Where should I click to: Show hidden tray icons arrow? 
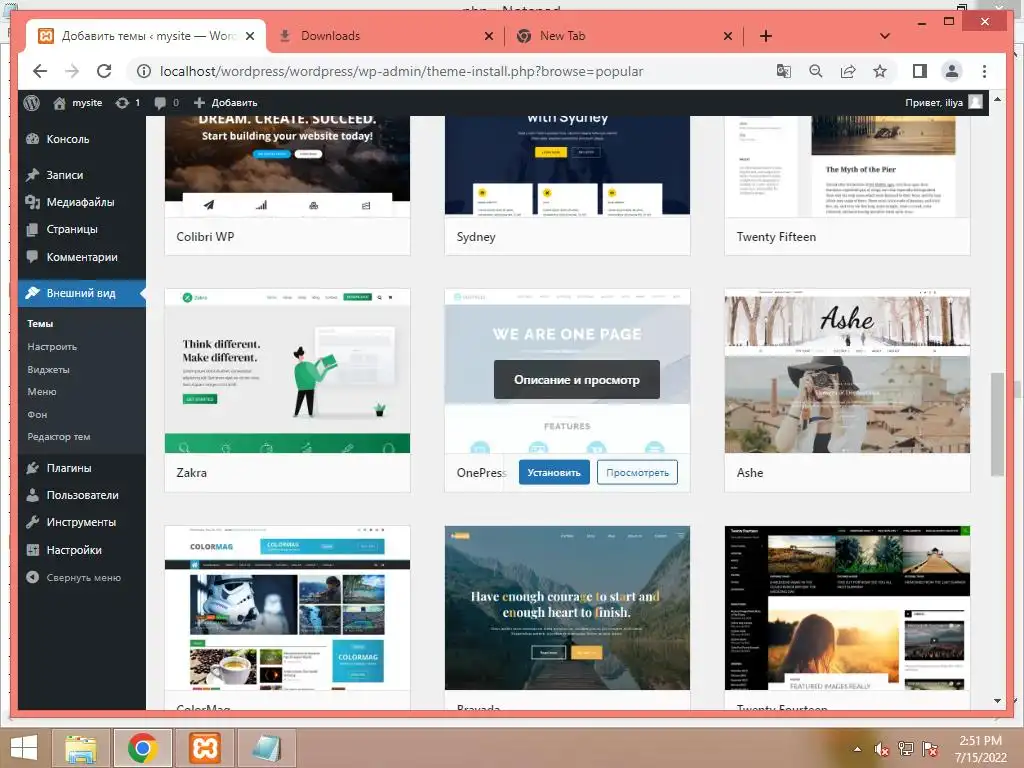click(857, 749)
